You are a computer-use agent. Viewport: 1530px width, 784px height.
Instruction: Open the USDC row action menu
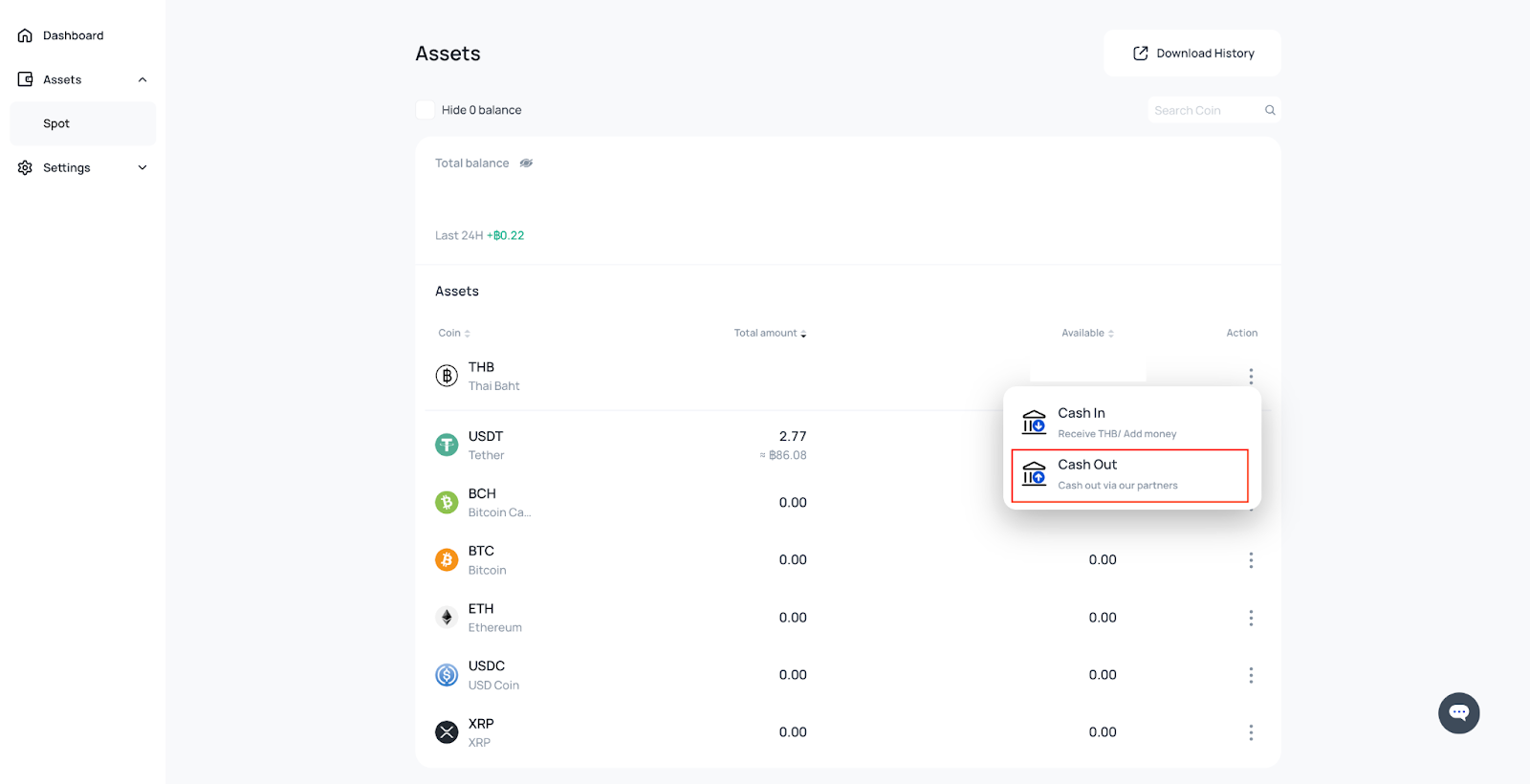point(1250,675)
